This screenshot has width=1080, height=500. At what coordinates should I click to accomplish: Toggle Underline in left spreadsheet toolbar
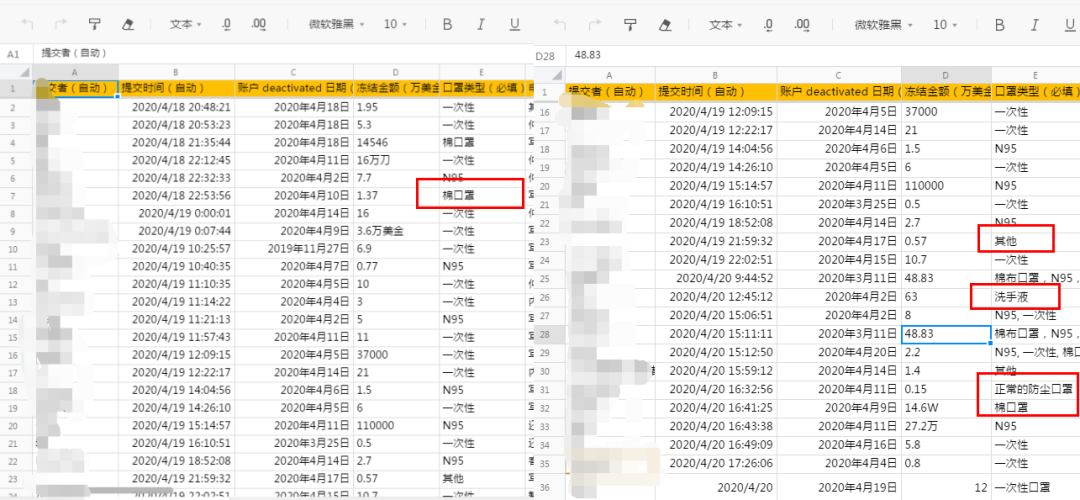pyautogui.click(x=515, y=25)
